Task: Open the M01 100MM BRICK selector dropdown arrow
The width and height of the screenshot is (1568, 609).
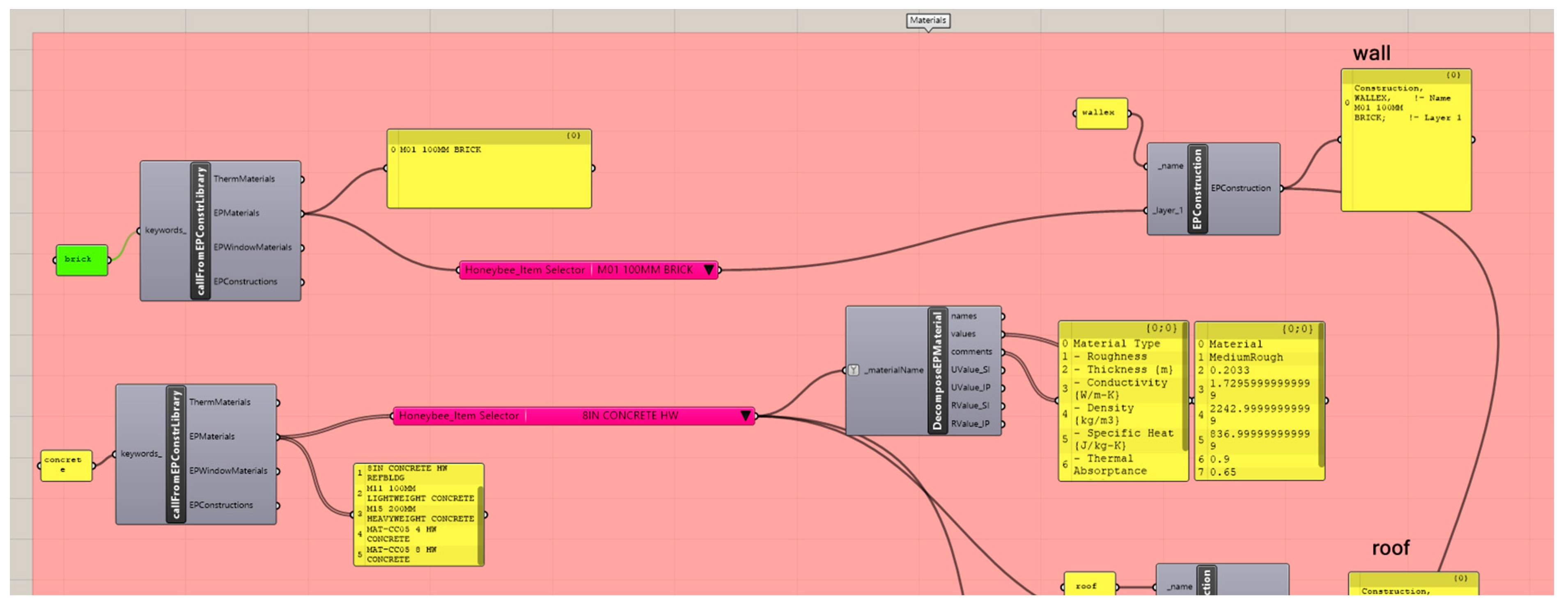Action: pyautogui.click(x=709, y=270)
